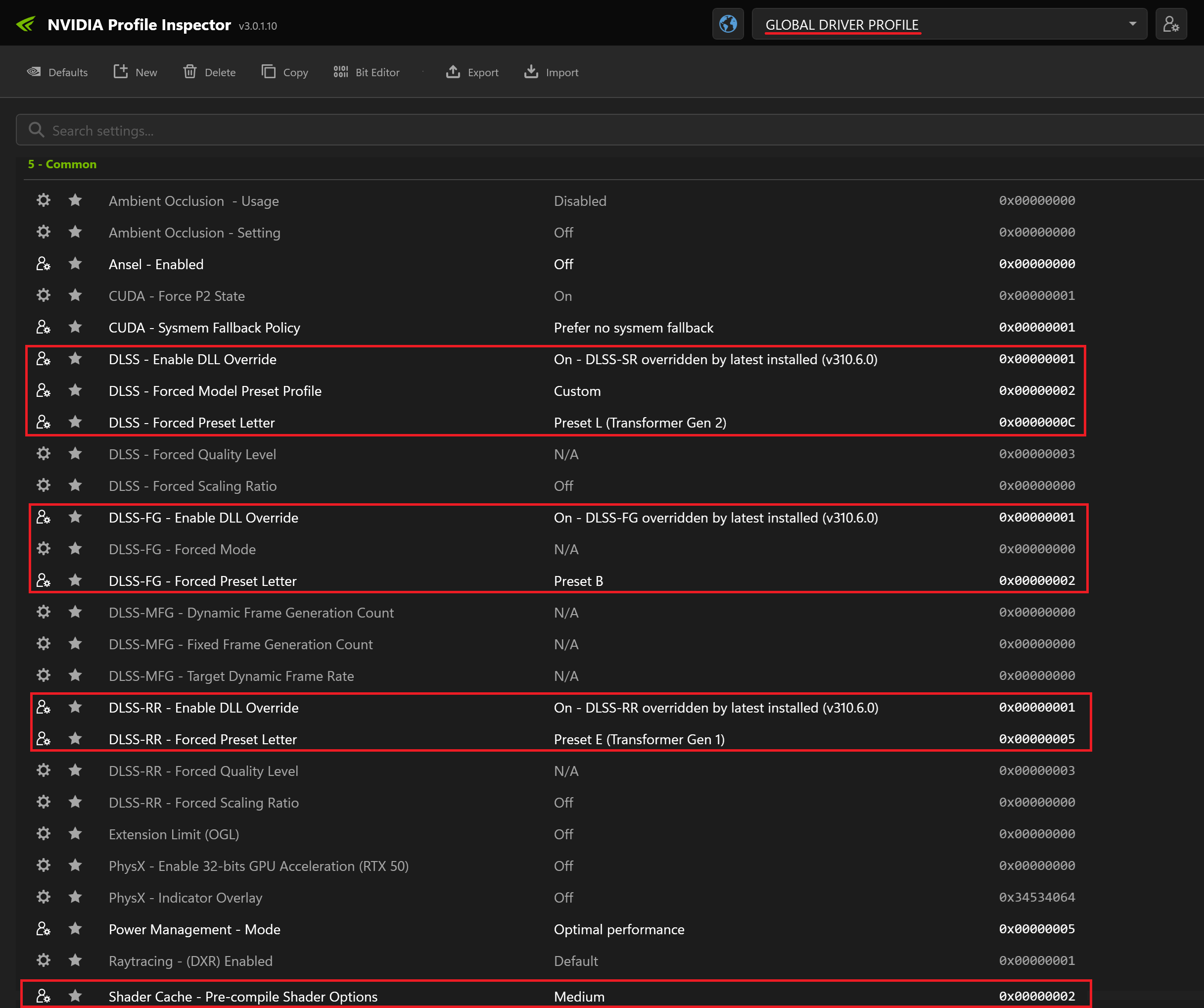Screen dimensions: 1204x1008
Task: Click user-modified icon for DLSS Forced Model Preset Profile
Action: pyautogui.click(x=44, y=391)
